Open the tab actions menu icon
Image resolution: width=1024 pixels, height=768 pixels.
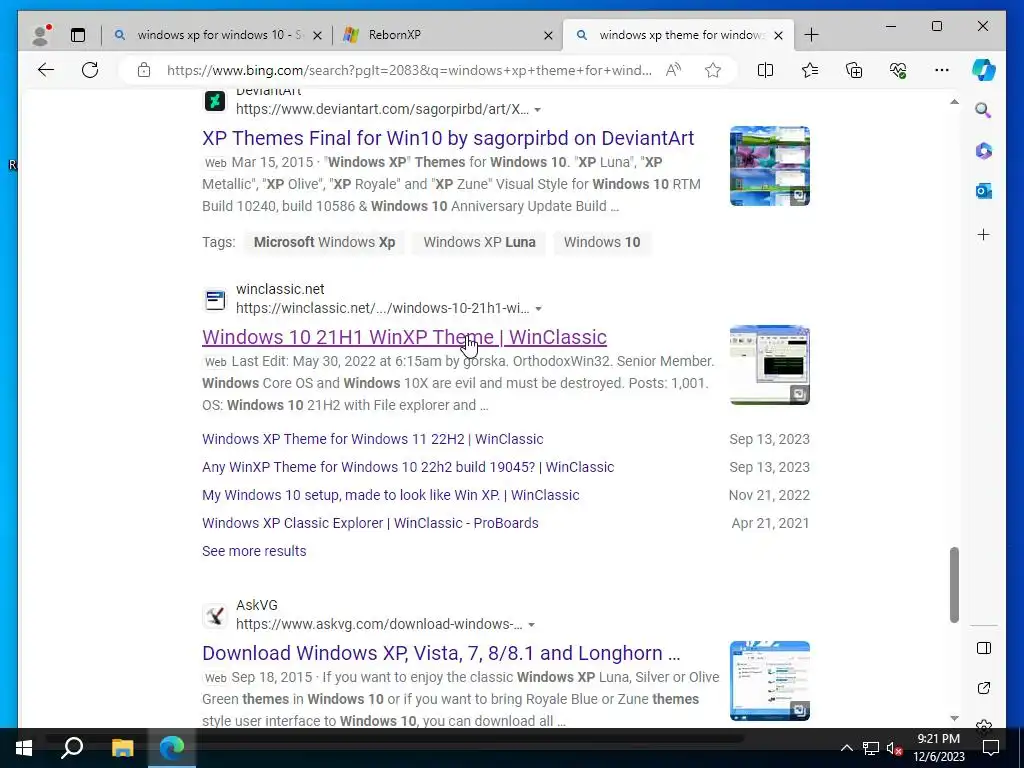click(78, 35)
